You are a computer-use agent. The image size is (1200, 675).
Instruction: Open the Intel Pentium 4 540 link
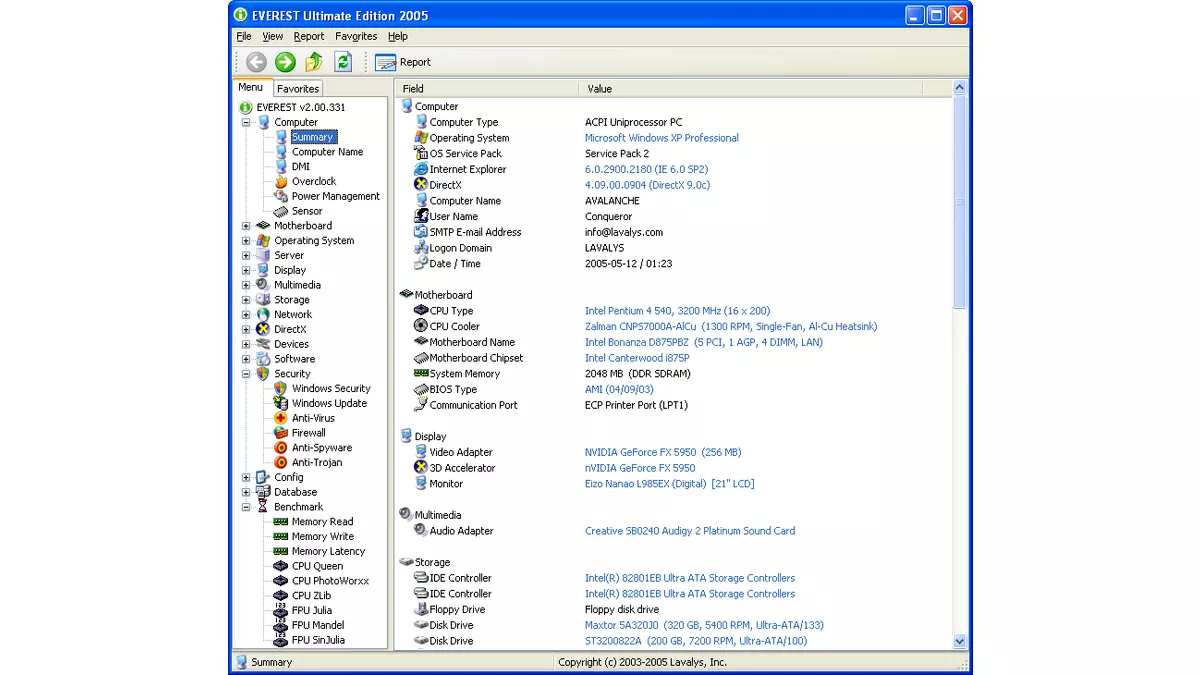tap(677, 311)
